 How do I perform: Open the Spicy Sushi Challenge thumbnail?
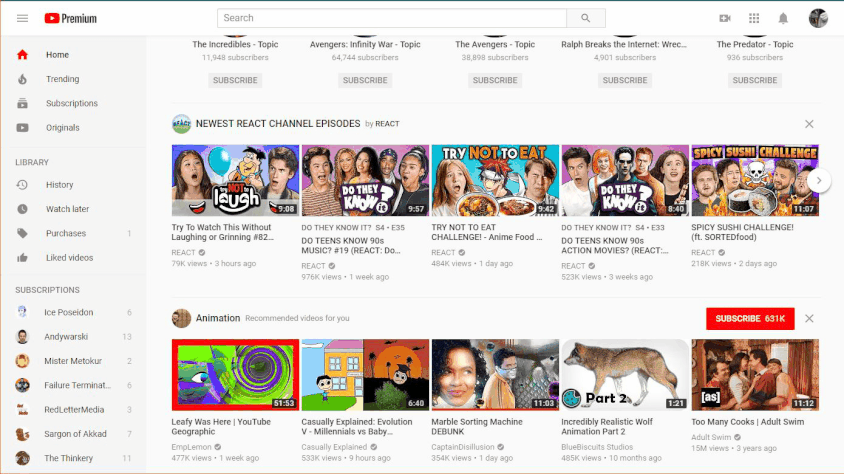coord(755,180)
